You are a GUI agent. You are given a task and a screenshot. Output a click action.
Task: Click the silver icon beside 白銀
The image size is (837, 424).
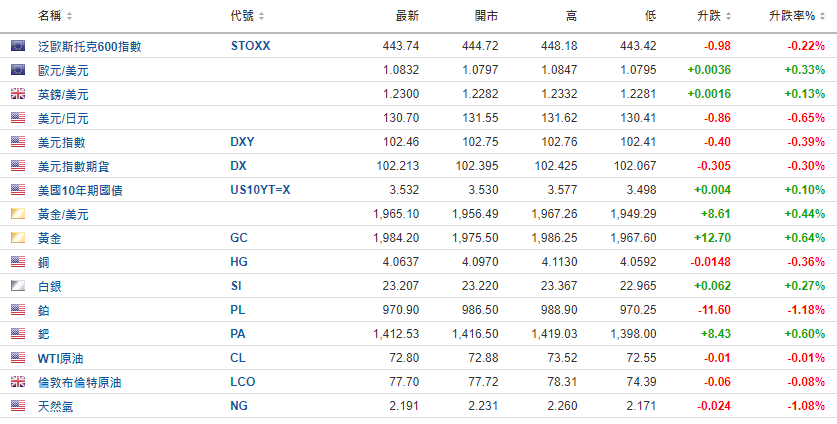tap(18, 286)
